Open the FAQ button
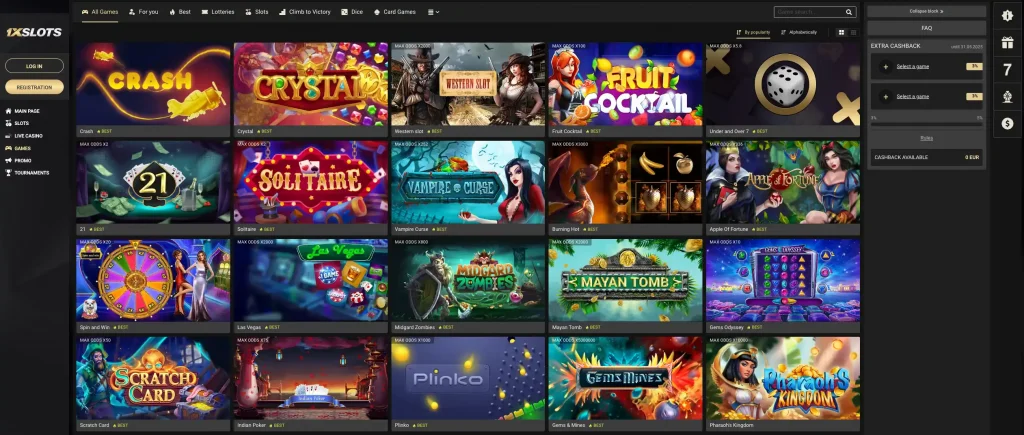Image resolution: width=1024 pixels, height=435 pixels. (926, 28)
